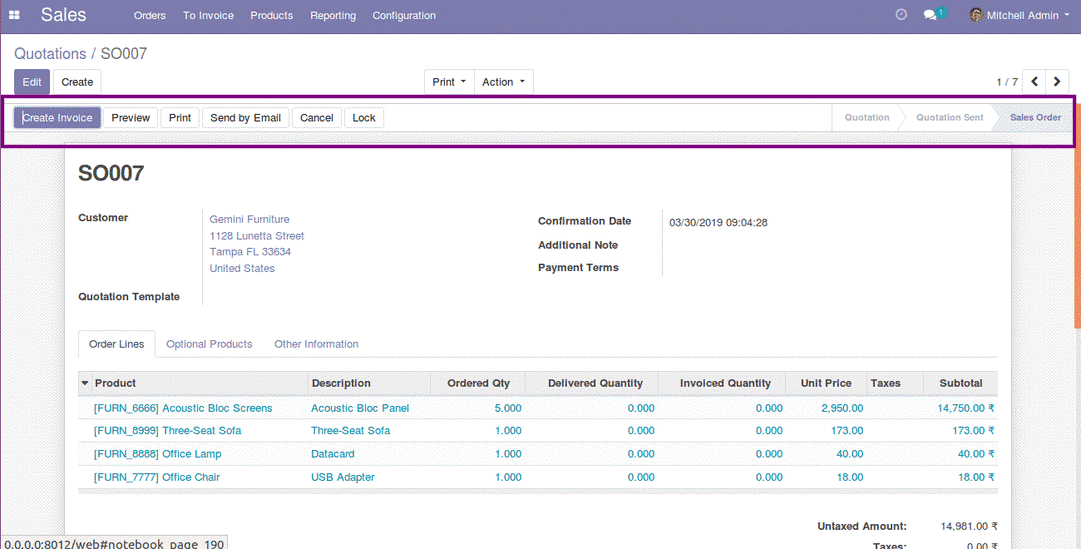Viewport: 1081px width, 549px height.
Task: Click unit price 18.00 cell
Action: 850,477
